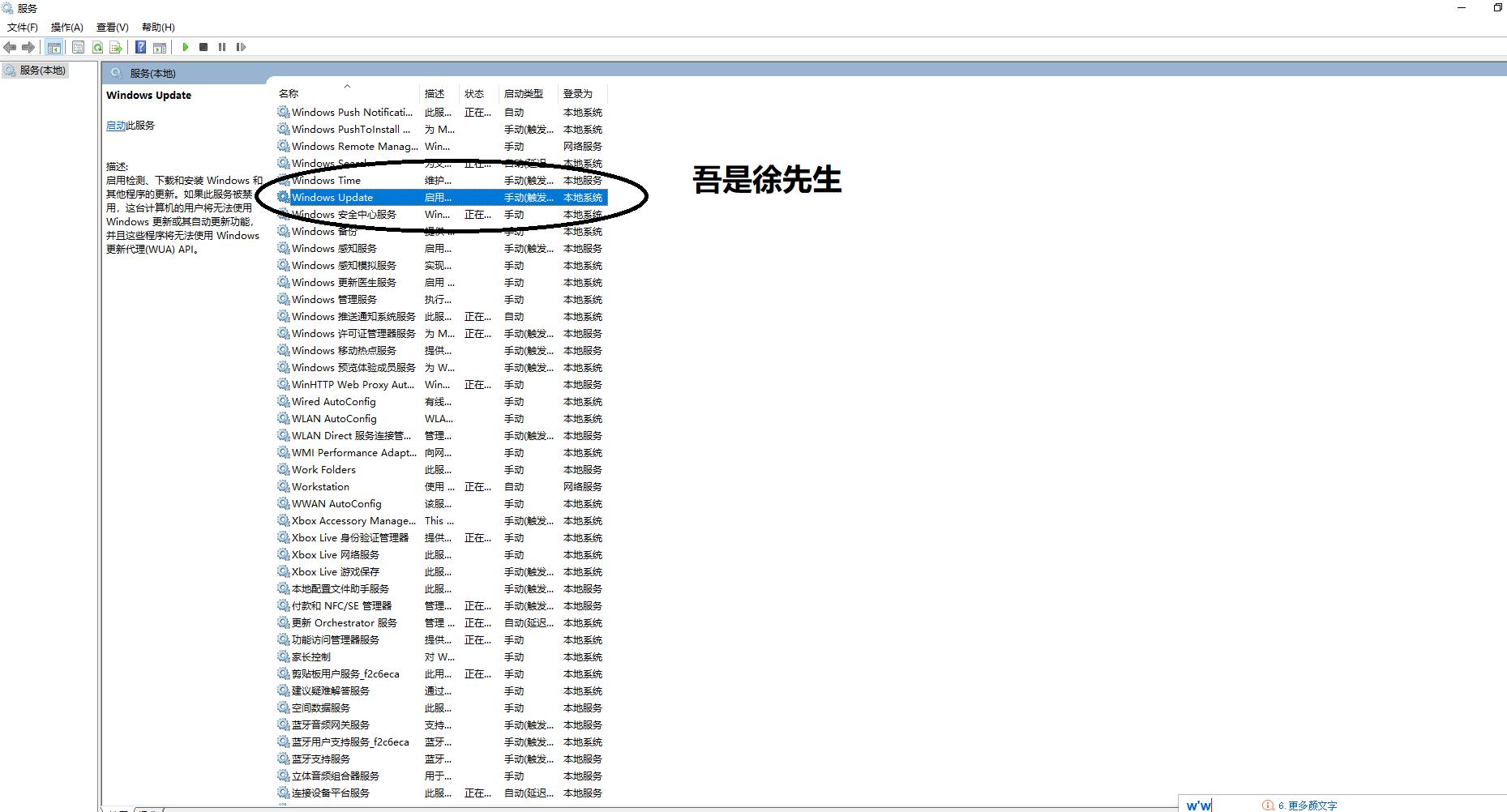Open the Export List tool
1507x812 pixels.
click(117, 47)
